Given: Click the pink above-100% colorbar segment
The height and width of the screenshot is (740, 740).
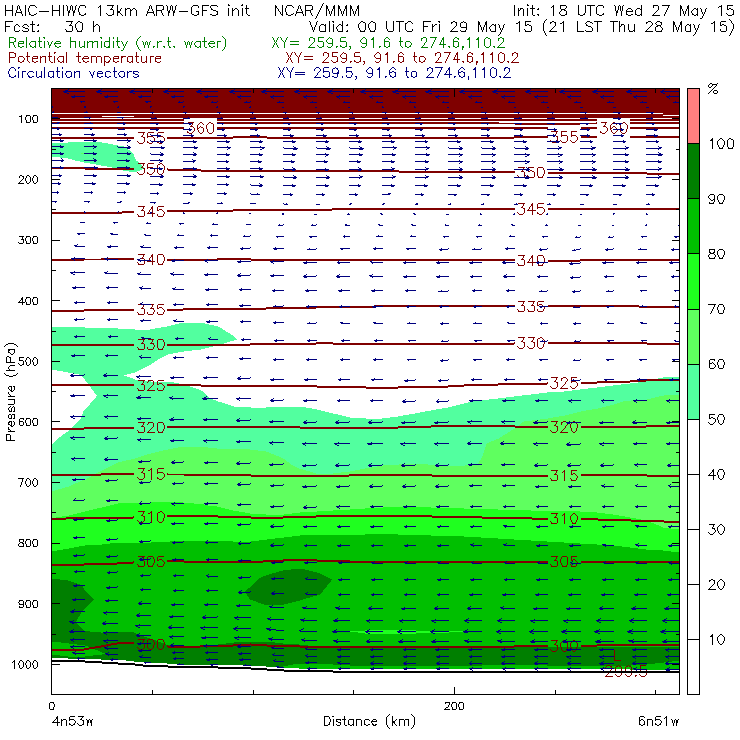Looking at the screenshot, I should coord(693,116).
